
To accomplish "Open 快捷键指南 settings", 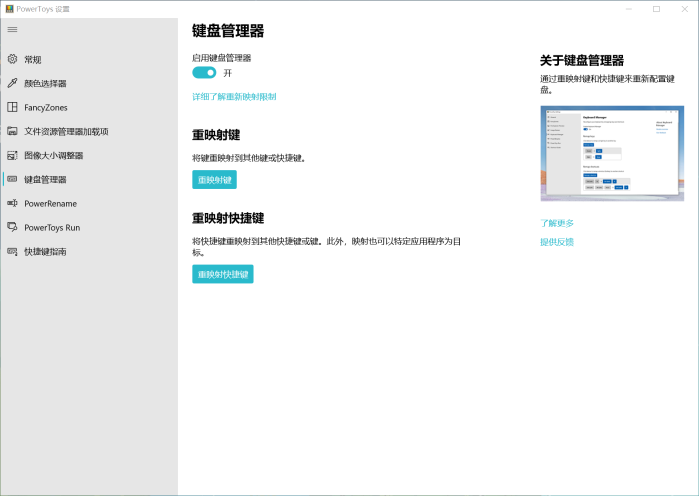I will point(89,252).
